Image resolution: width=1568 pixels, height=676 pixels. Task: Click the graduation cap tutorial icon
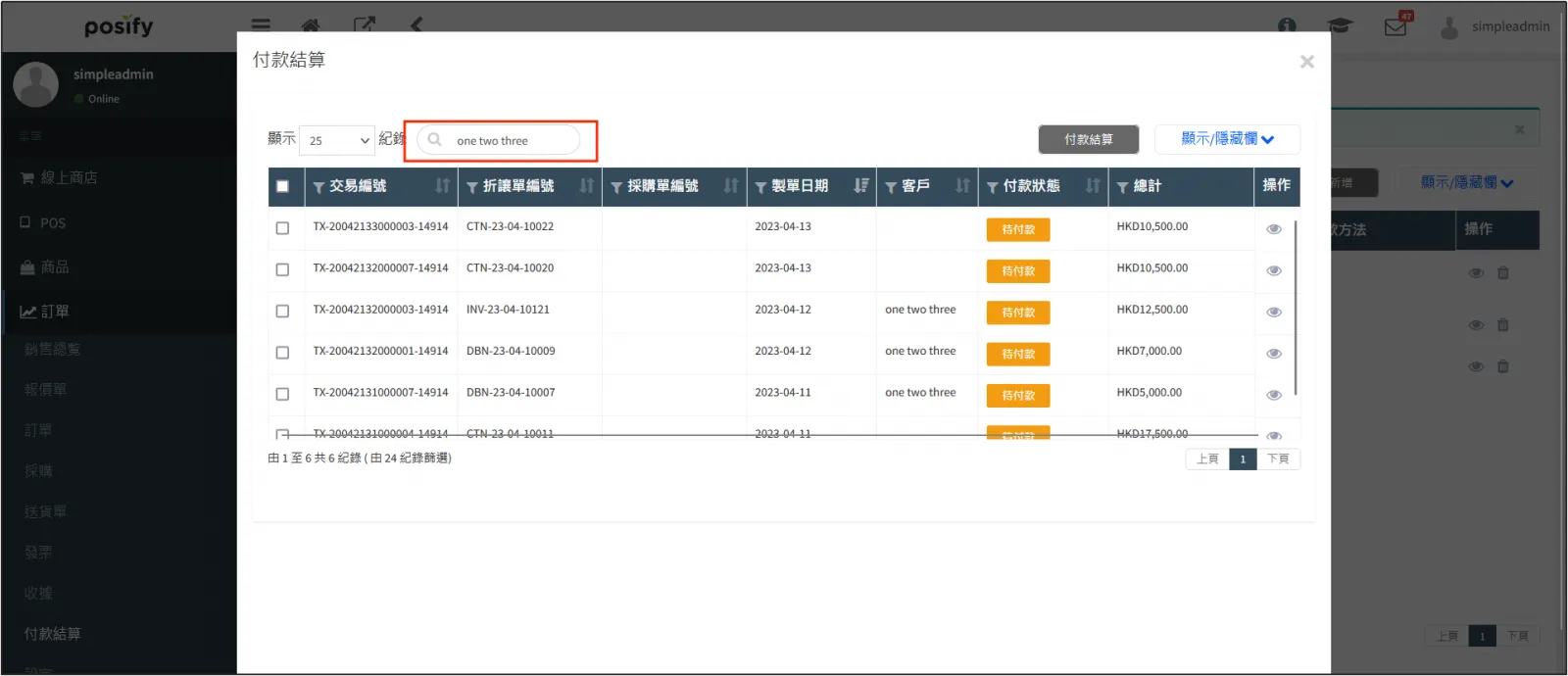1340,26
